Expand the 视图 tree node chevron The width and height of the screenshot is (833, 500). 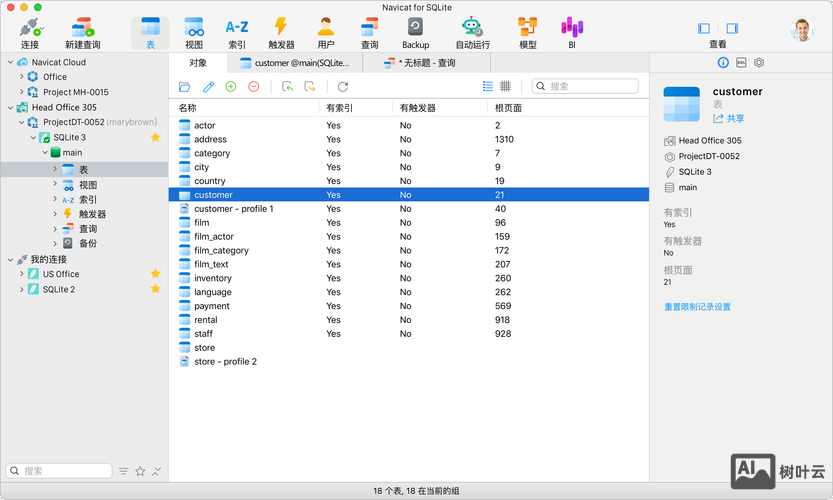pos(55,184)
